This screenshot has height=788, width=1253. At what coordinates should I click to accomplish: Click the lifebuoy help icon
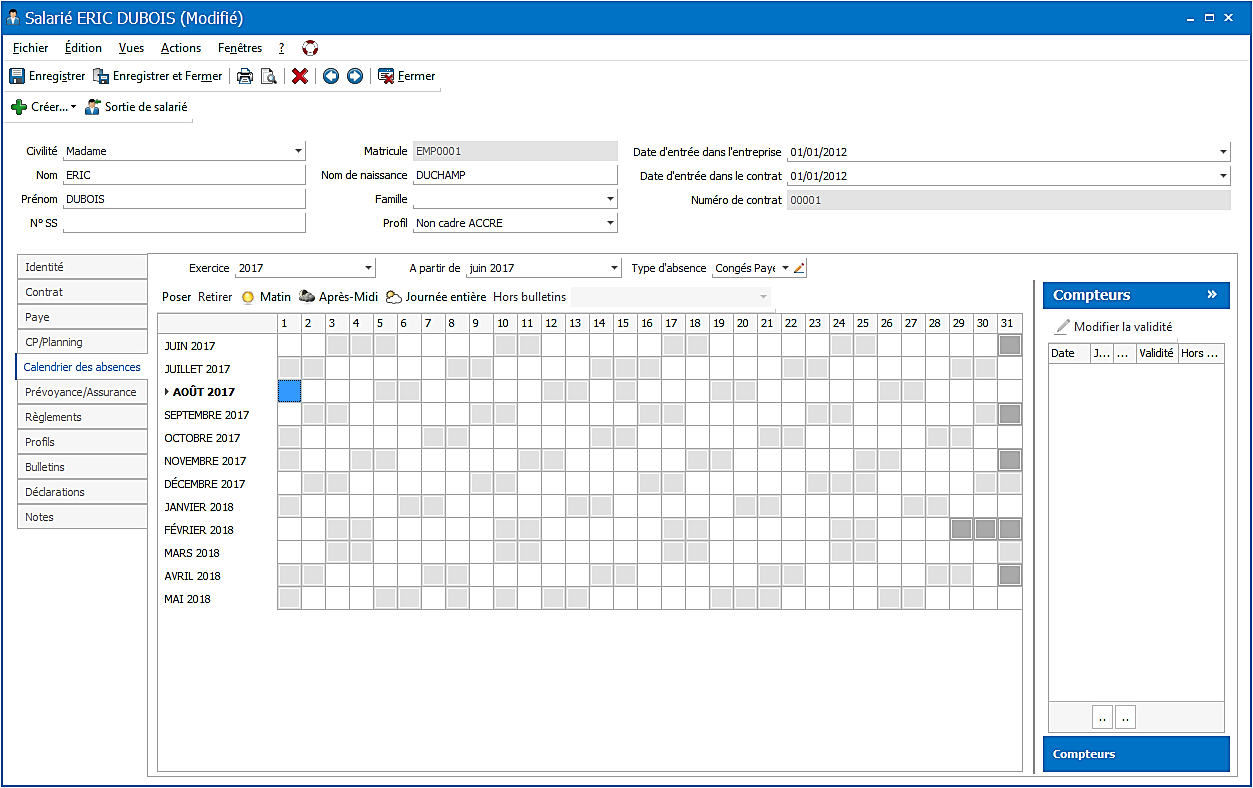[x=310, y=48]
